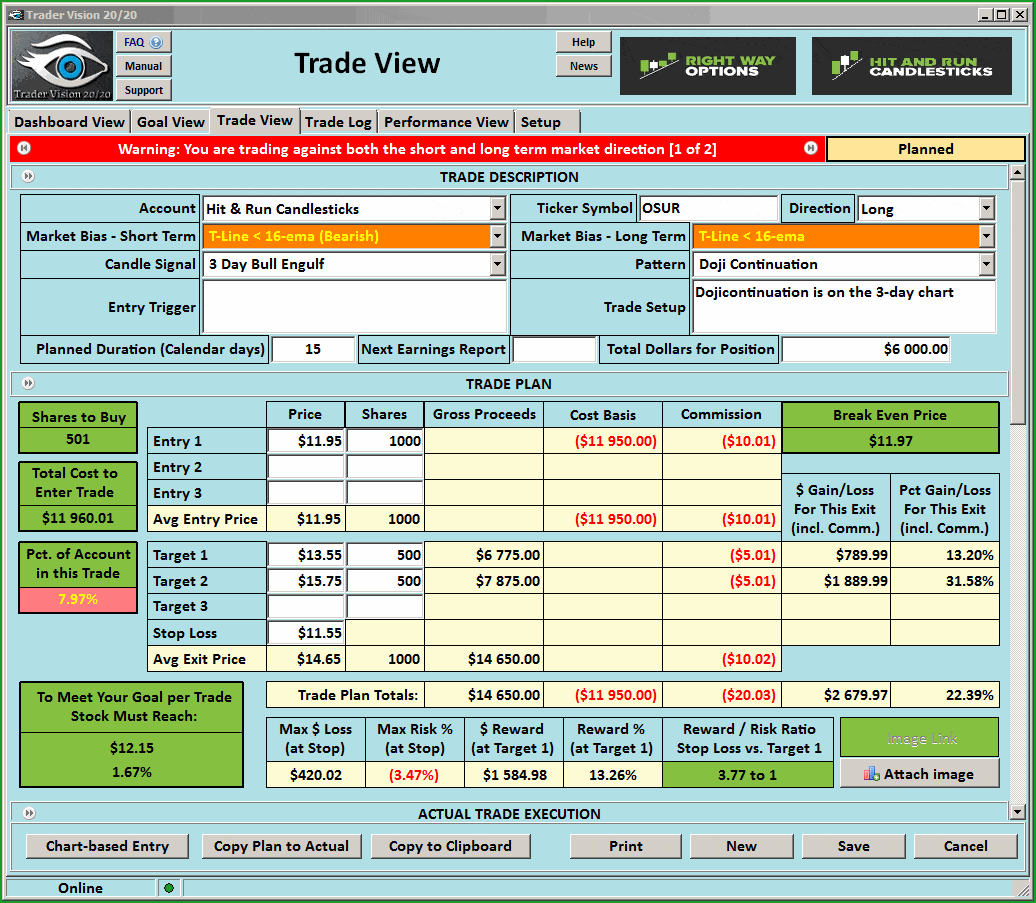Click the Planned status field
The width and height of the screenshot is (1036, 903).
pyautogui.click(x=925, y=149)
